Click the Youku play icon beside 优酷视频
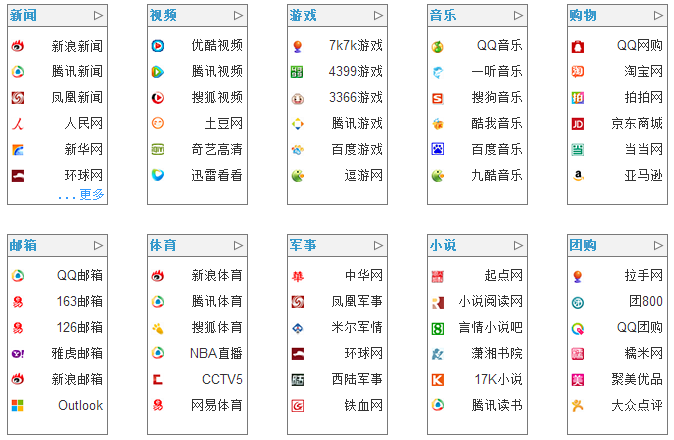This screenshot has height=440, width=674. coord(158,46)
